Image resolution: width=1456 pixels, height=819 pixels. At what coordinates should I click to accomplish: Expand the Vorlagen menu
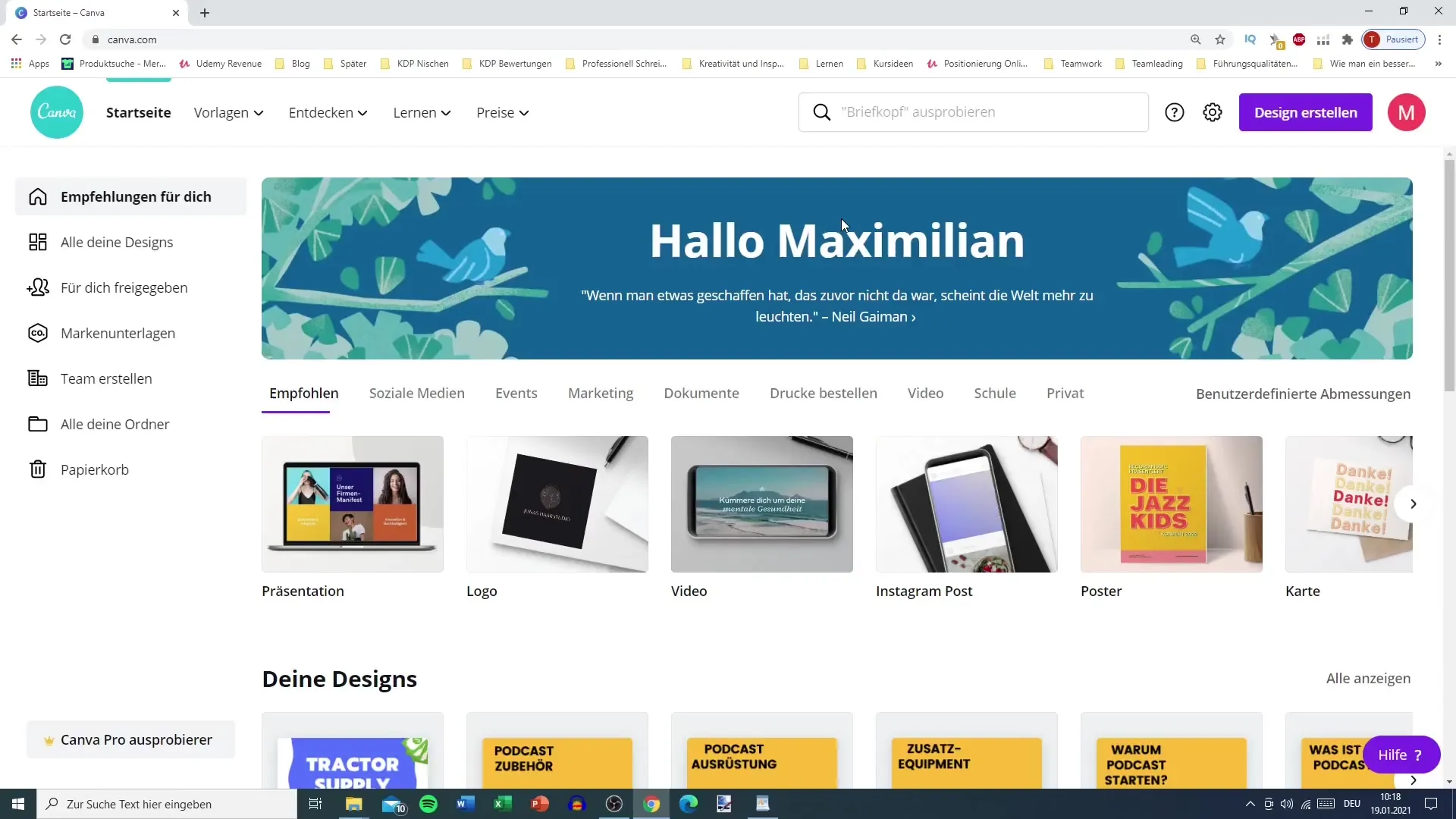coord(228,112)
